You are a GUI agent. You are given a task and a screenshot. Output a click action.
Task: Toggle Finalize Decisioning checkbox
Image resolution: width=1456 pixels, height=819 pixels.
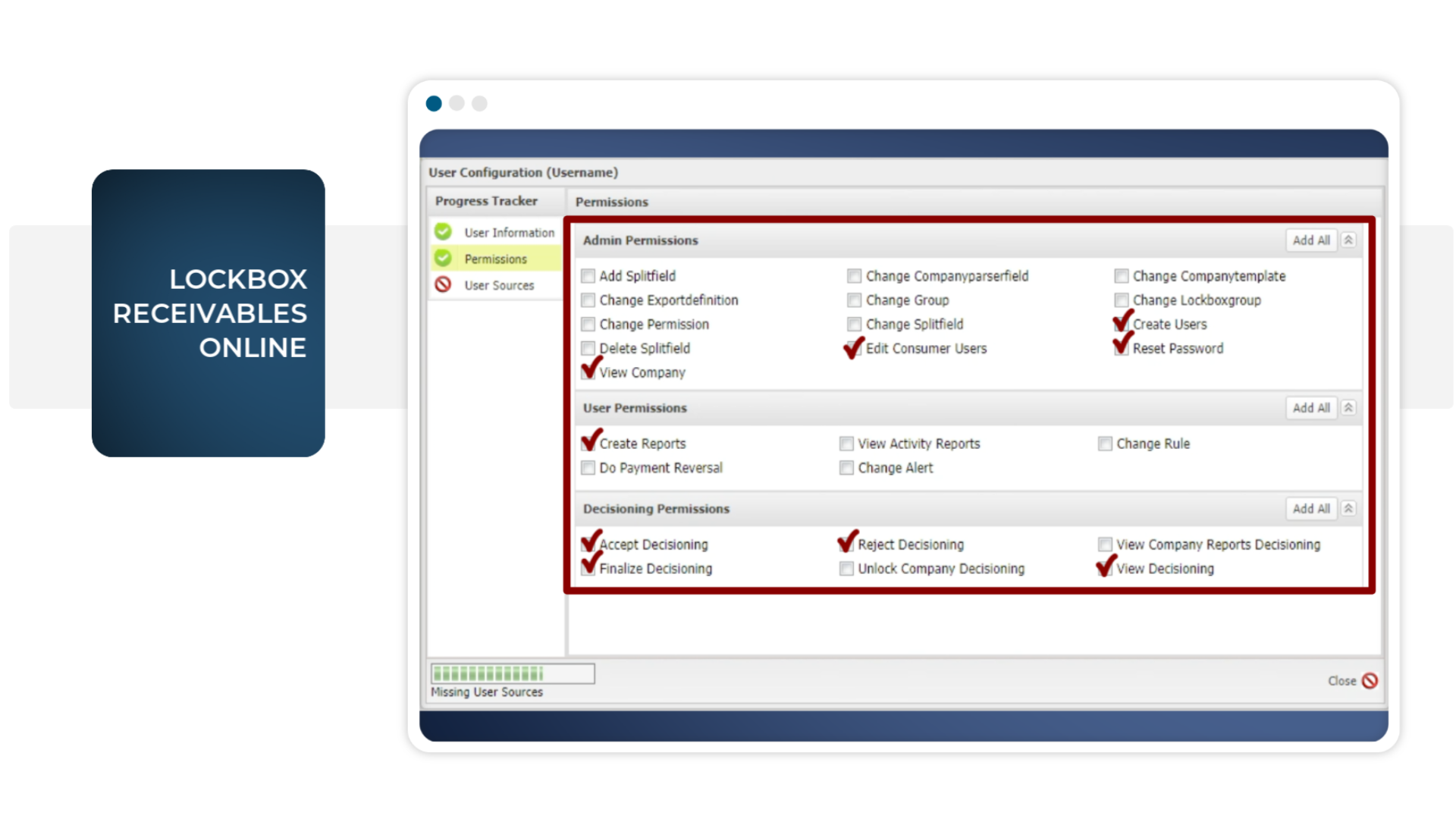coord(588,568)
